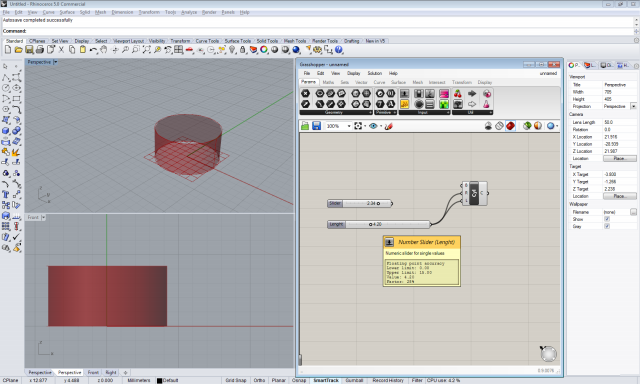Click Grasshopper open file green folder icon
This screenshot has height=384, width=640.
(x=305, y=126)
